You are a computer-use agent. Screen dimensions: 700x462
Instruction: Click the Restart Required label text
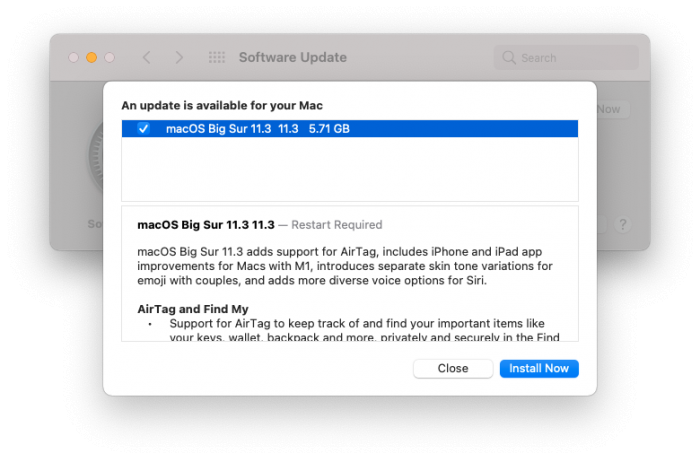pyautogui.click(x=336, y=225)
